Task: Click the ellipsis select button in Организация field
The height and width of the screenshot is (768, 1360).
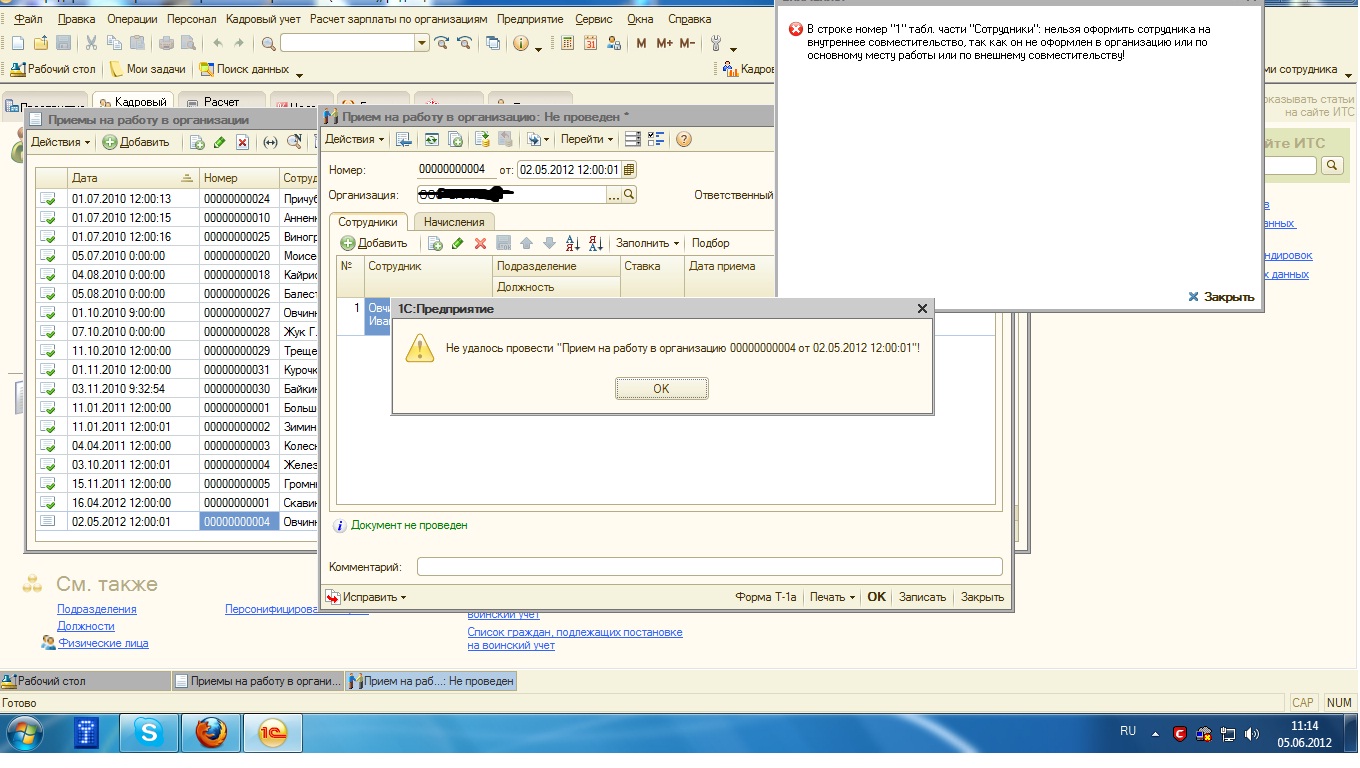Action: pyautogui.click(x=614, y=195)
